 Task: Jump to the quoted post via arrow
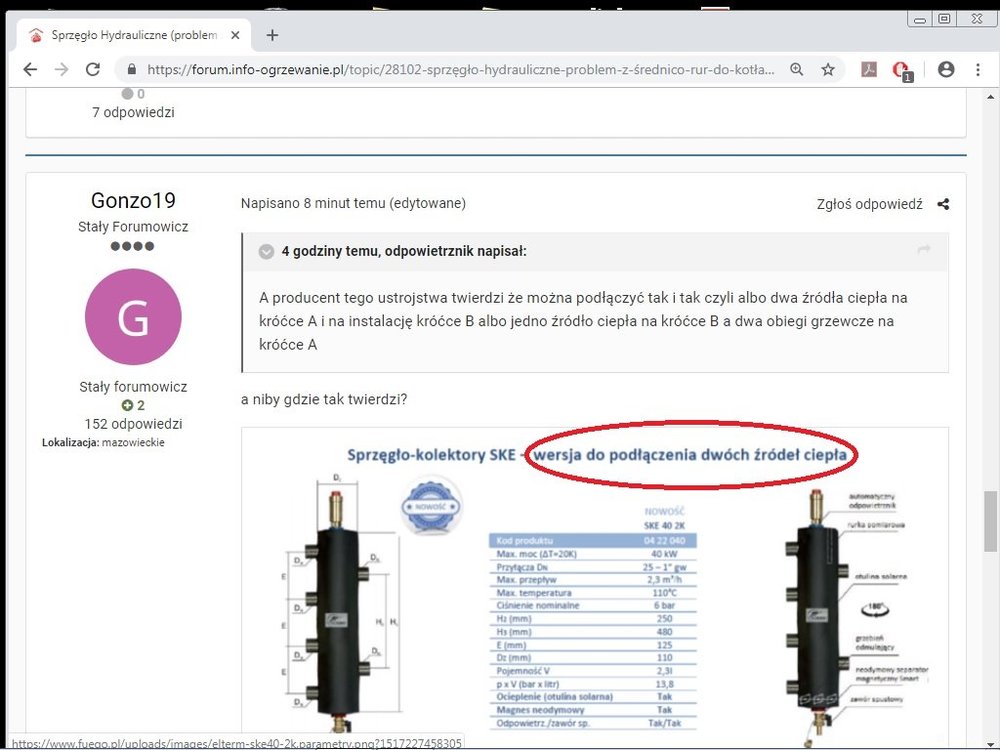tap(924, 250)
